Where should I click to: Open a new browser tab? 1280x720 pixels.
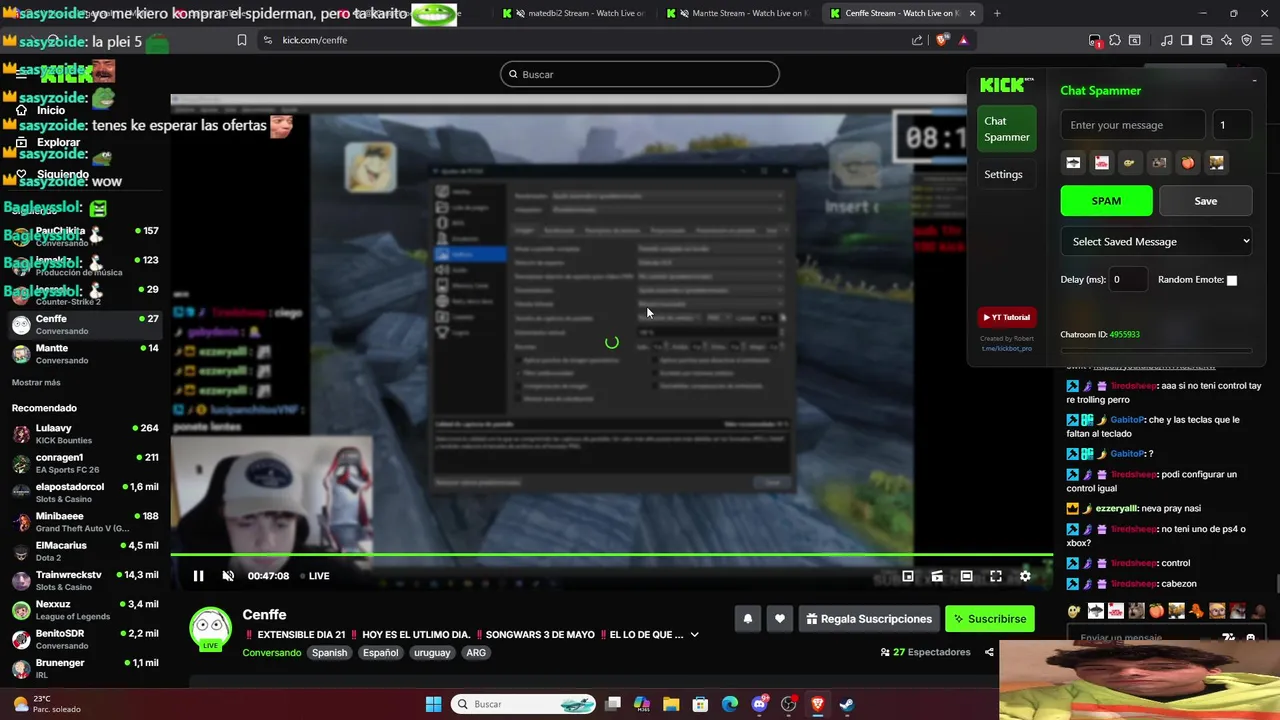997,13
